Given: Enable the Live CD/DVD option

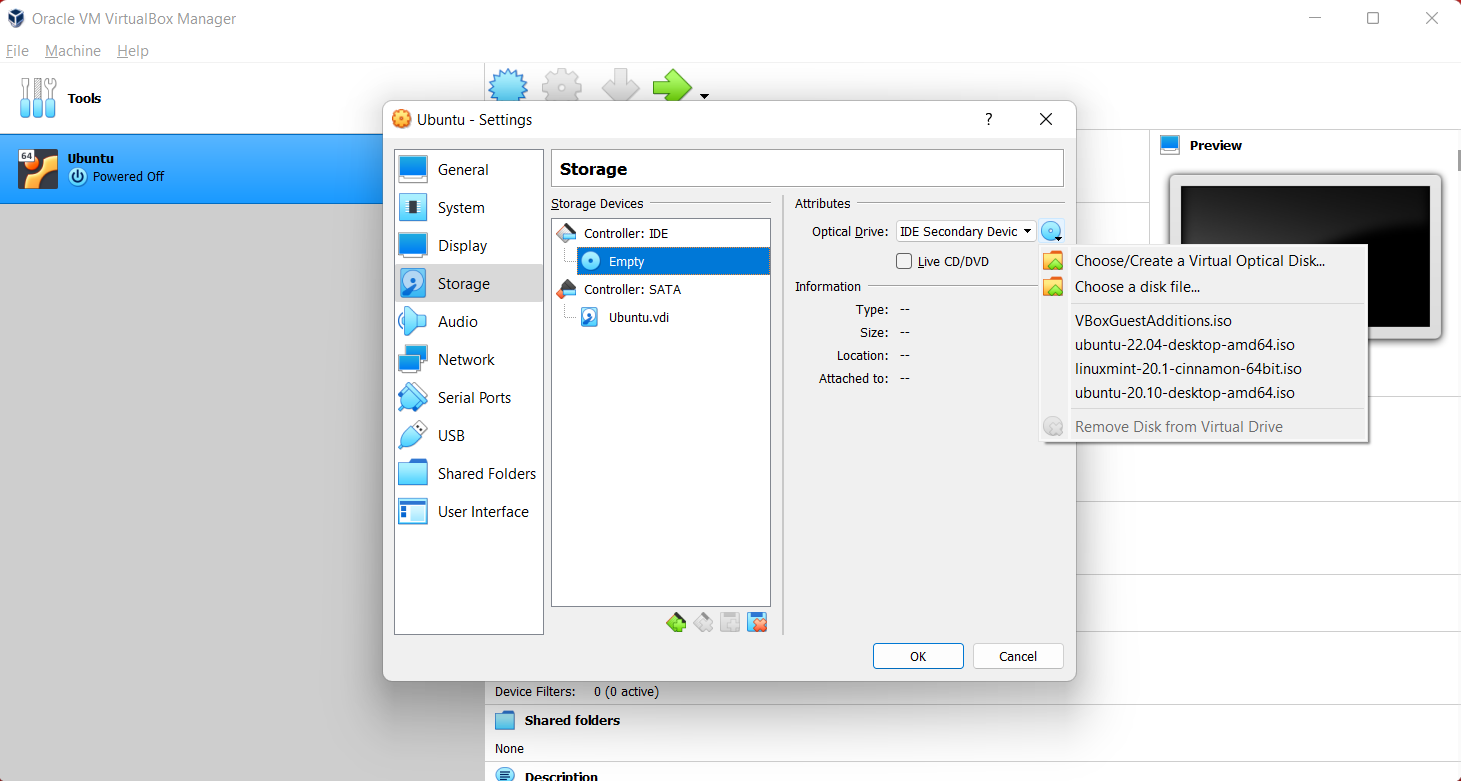Looking at the screenshot, I should tap(904, 261).
